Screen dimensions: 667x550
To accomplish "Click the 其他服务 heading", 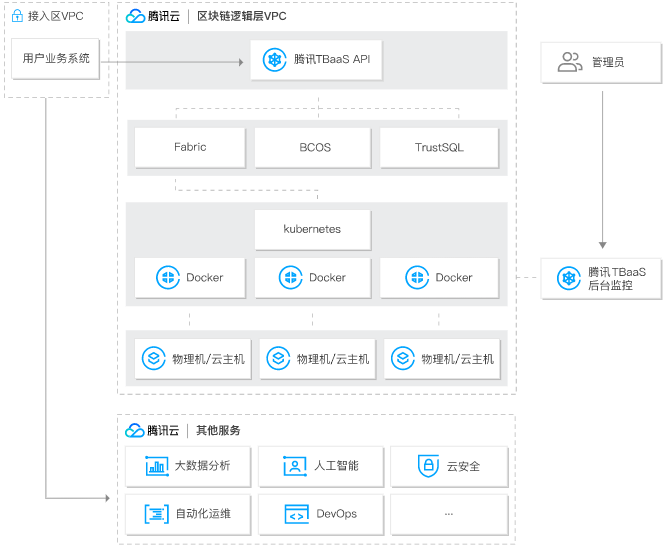I will click(x=218, y=430).
